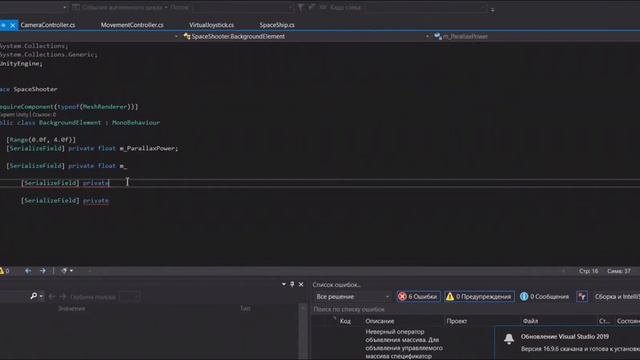Click the filter funnel icon in top toolbar

300,7
